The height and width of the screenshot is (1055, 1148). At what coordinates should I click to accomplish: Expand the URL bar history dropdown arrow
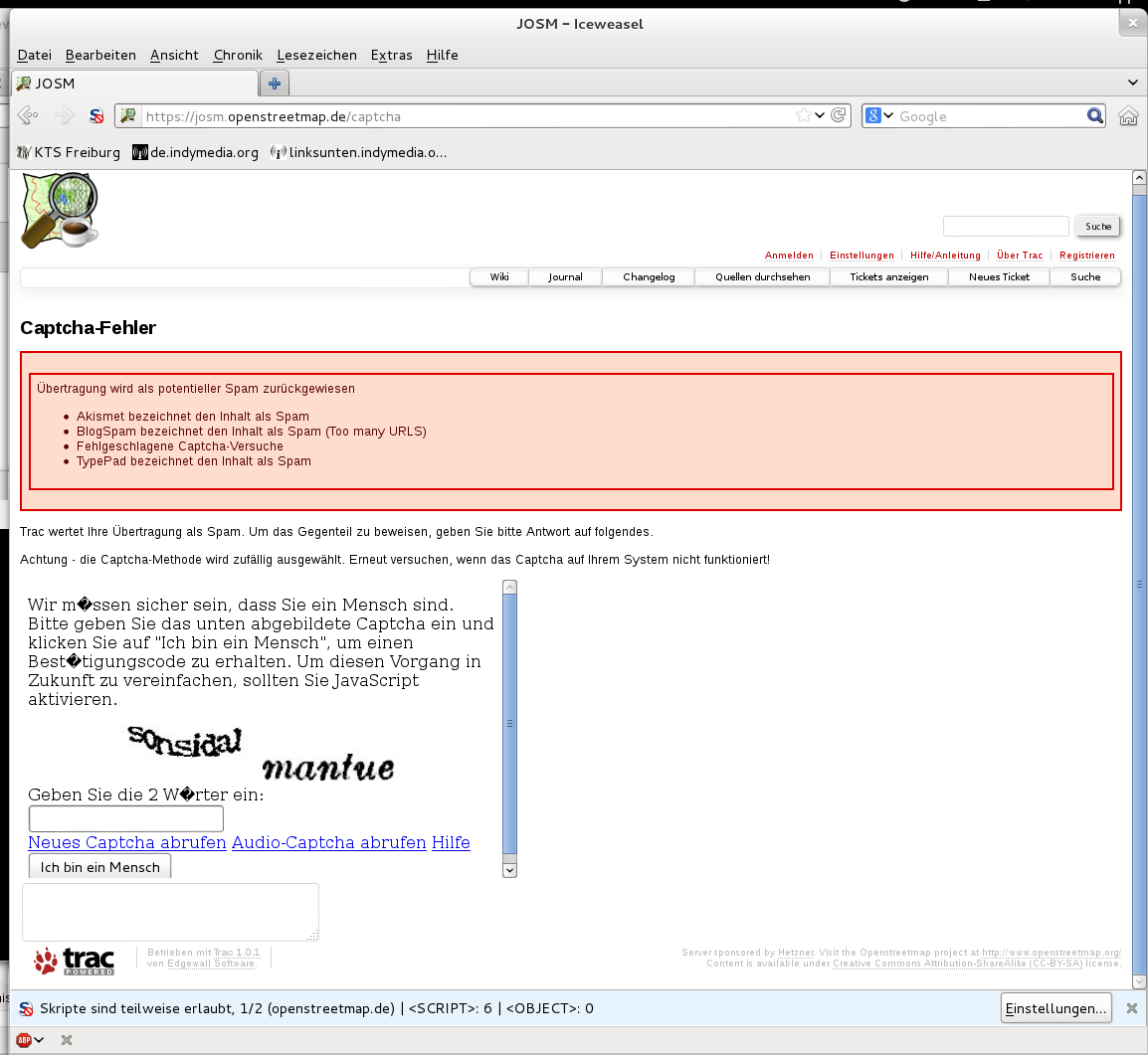click(820, 116)
